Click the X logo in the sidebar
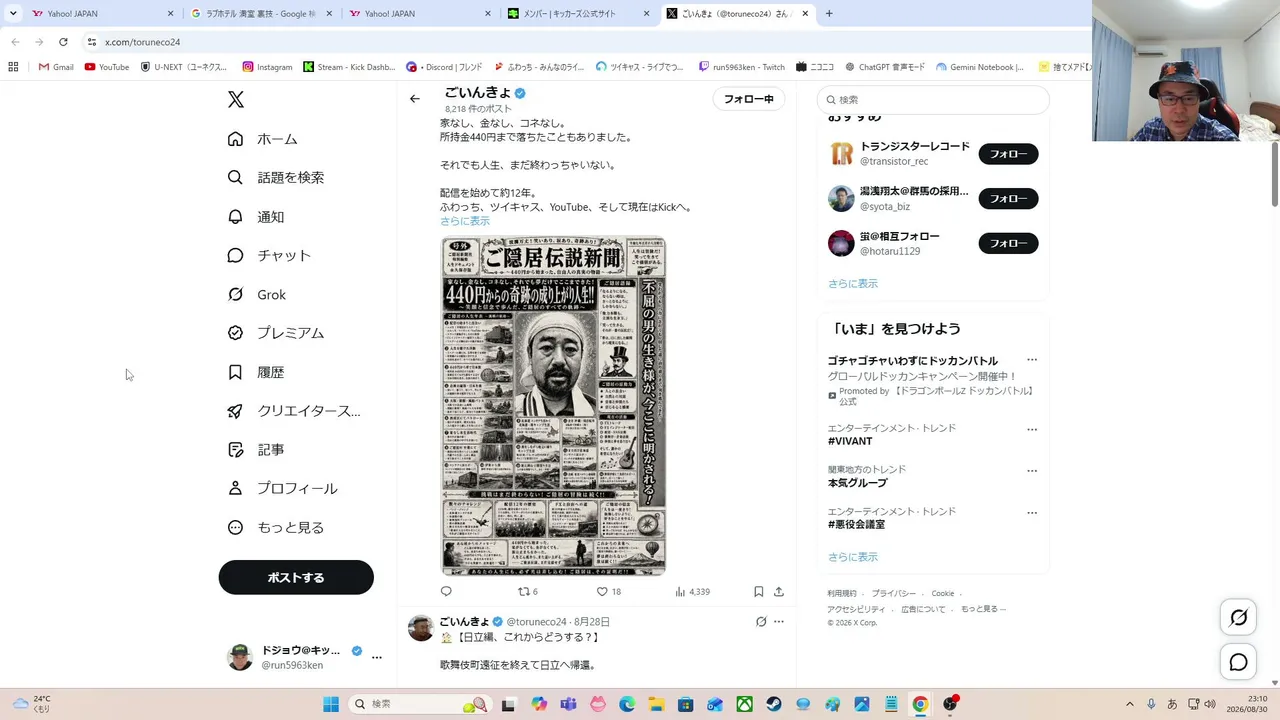Image resolution: width=1280 pixels, height=720 pixels. (x=236, y=99)
